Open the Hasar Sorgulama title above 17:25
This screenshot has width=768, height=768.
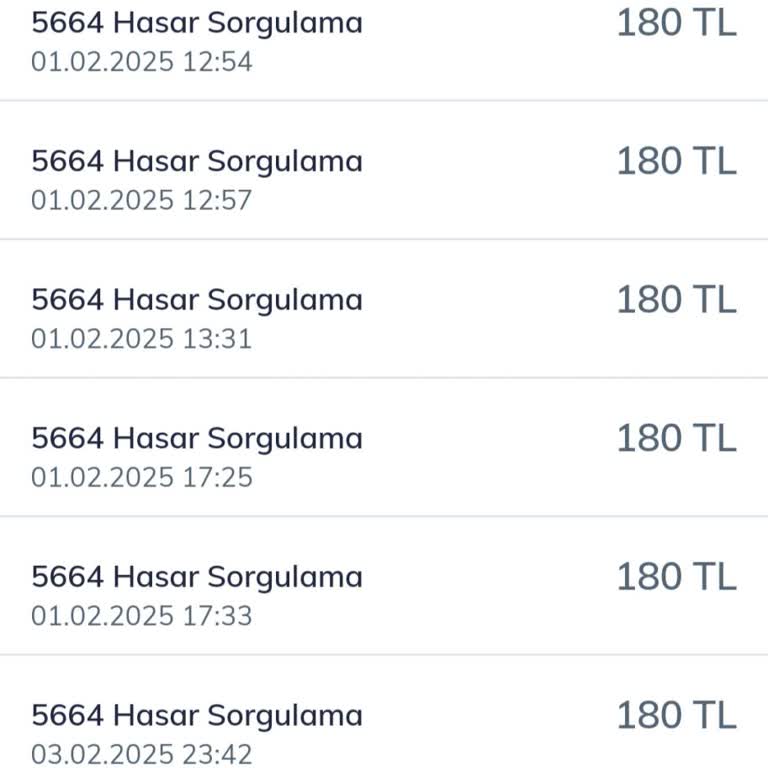click(x=197, y=438)
